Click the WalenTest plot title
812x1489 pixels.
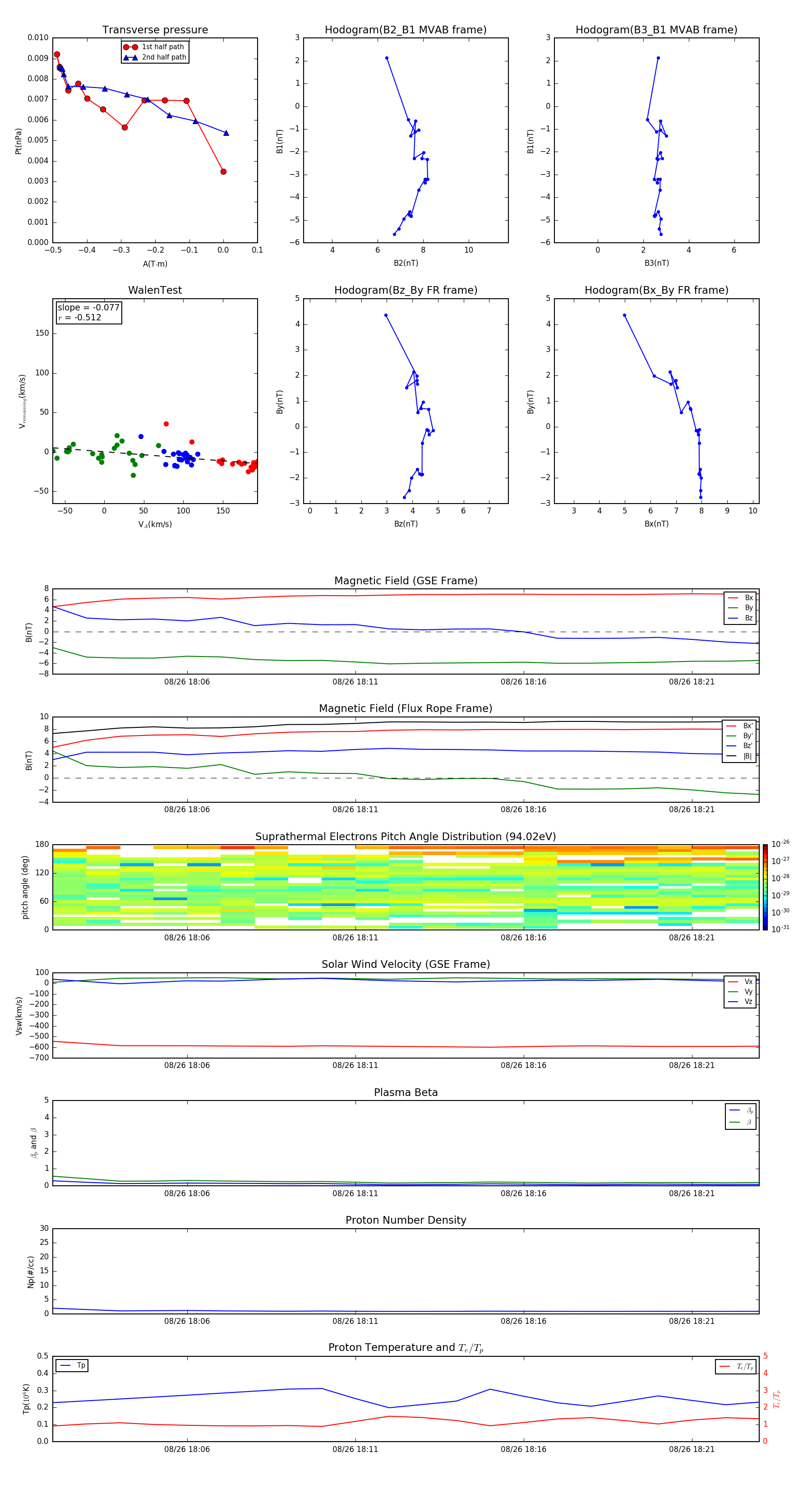click(x=155, y=290)
